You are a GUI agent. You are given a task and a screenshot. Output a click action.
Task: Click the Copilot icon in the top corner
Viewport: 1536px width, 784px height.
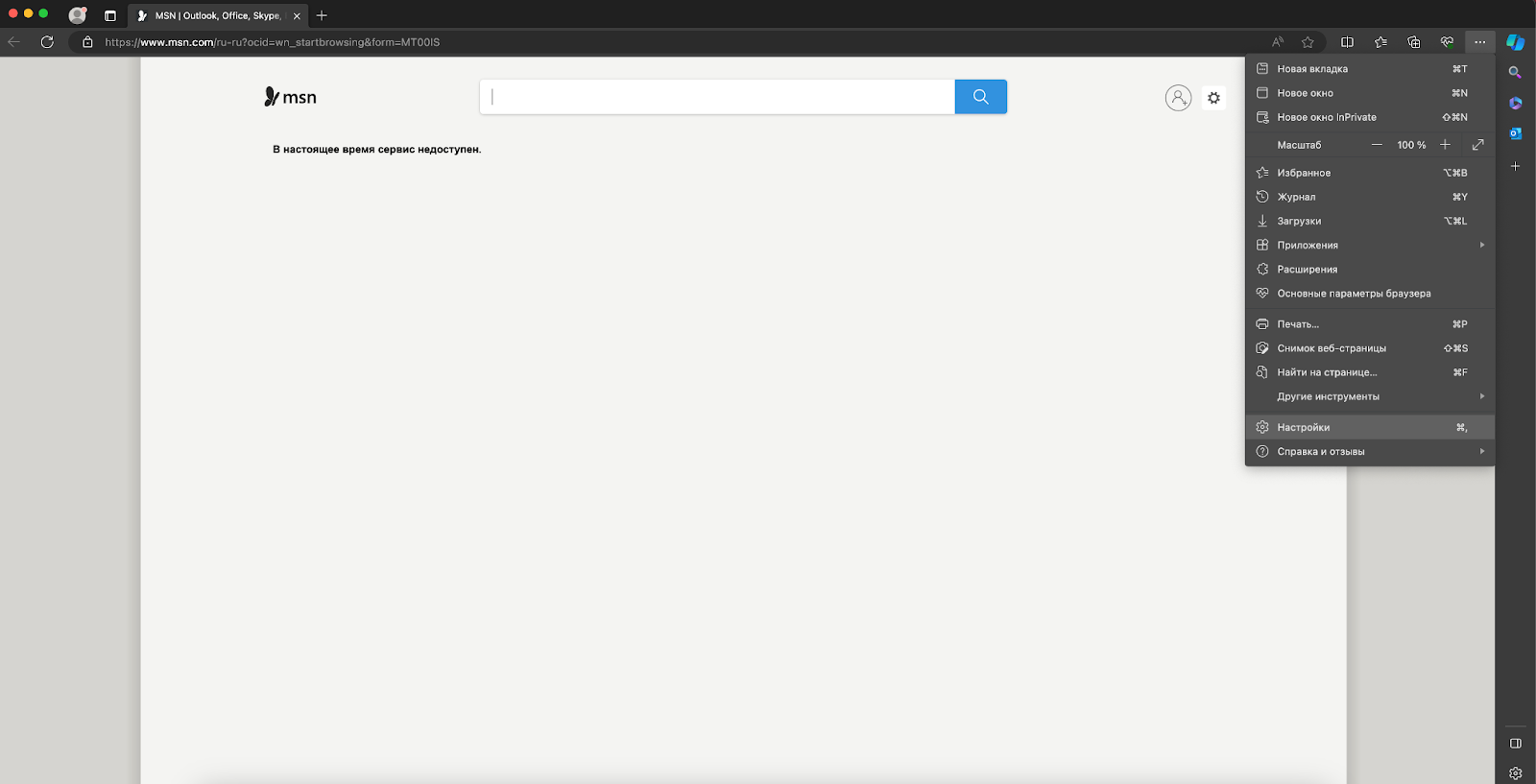[1515, 42]
